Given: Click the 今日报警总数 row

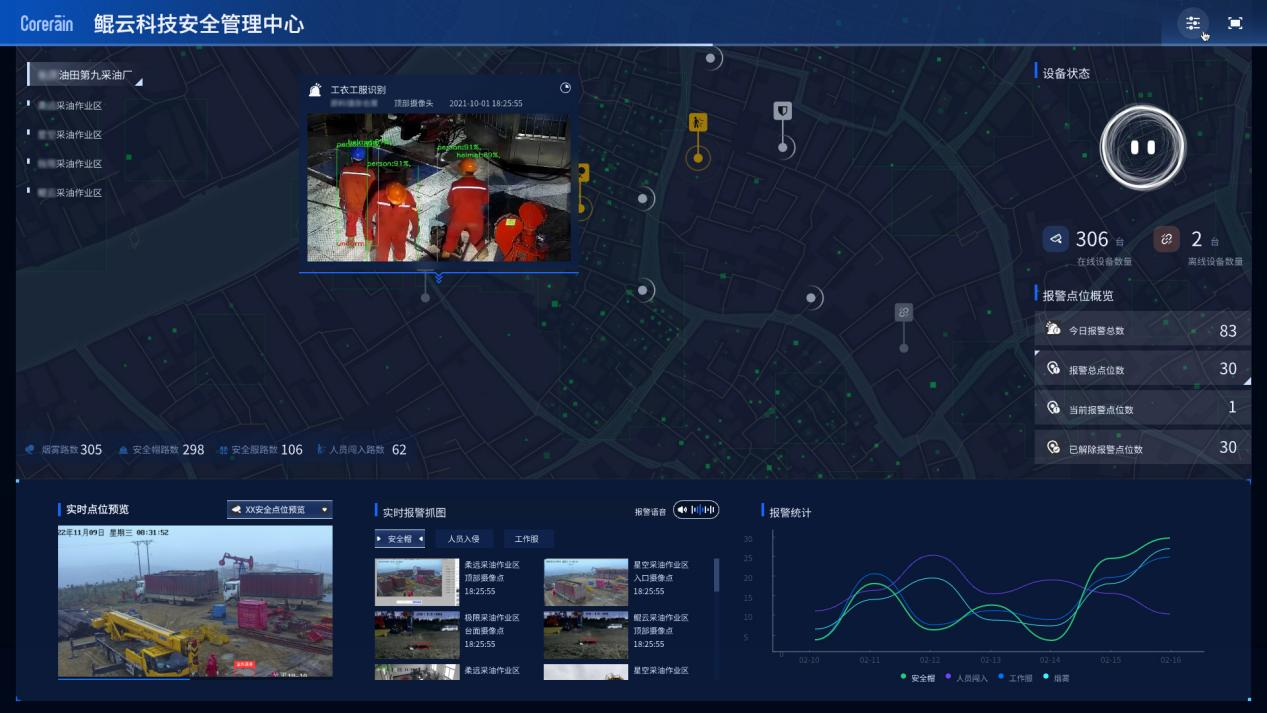Looking at the screenshot, I should [1142, 330].
